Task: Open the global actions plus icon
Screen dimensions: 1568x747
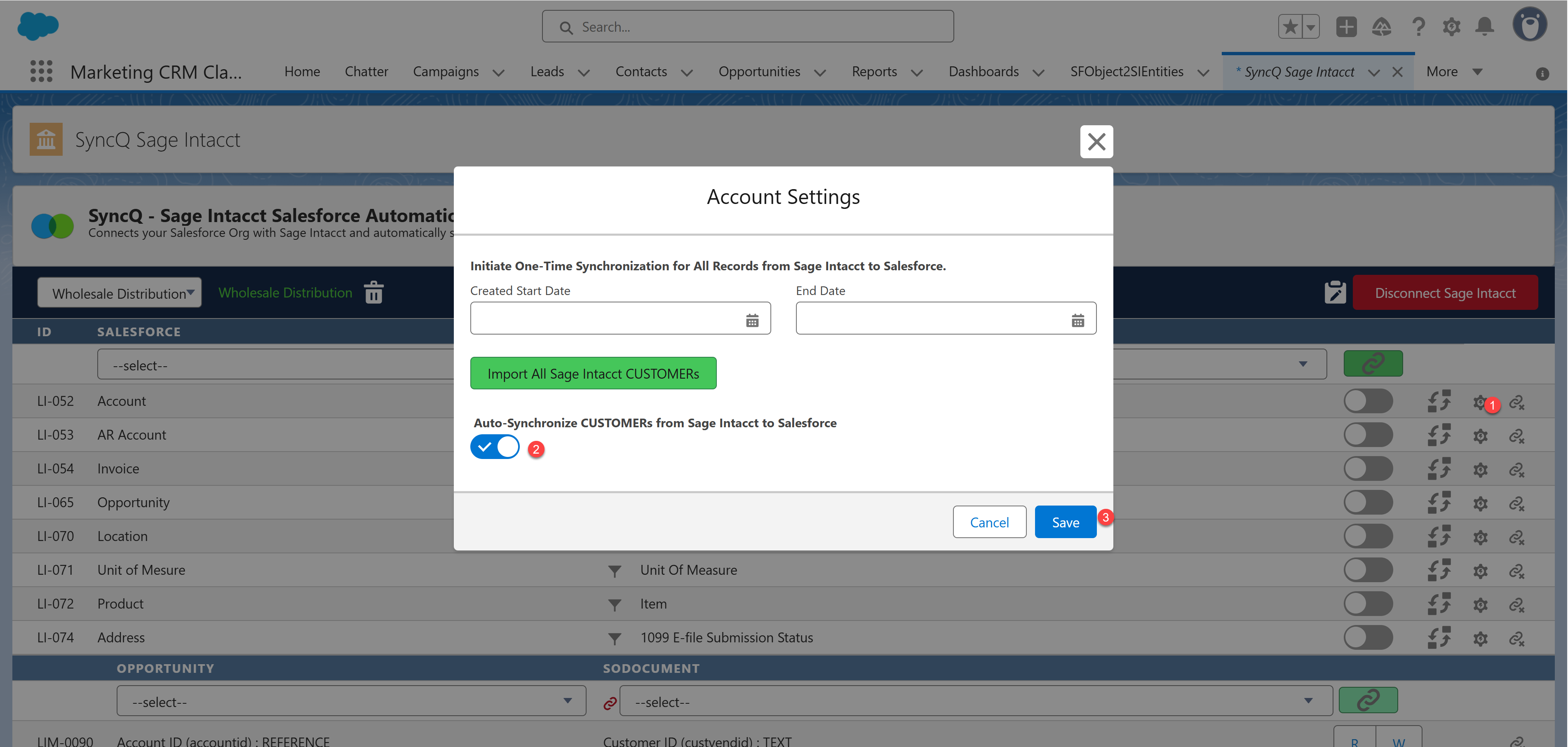Action: (x=1346, y=27)
